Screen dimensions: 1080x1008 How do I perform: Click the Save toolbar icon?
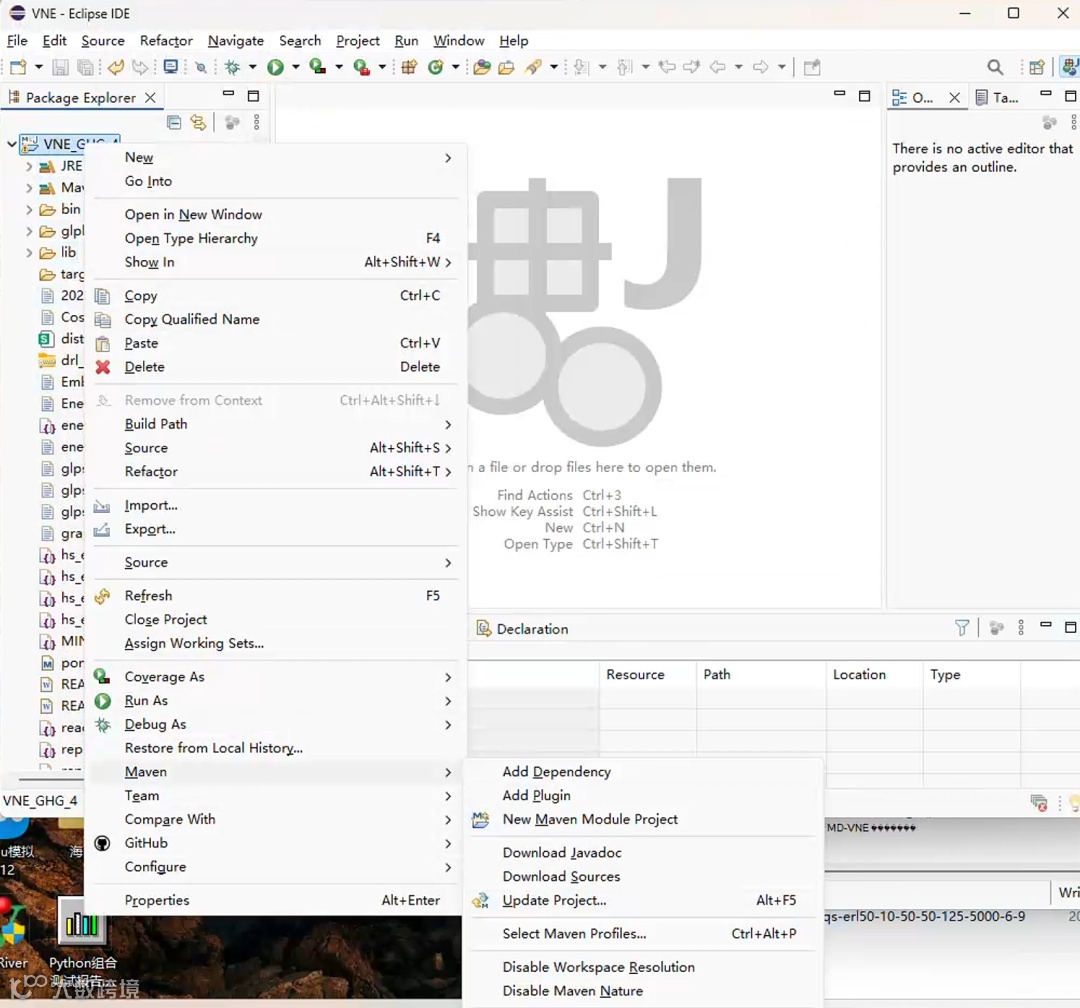tap(61, 67)
